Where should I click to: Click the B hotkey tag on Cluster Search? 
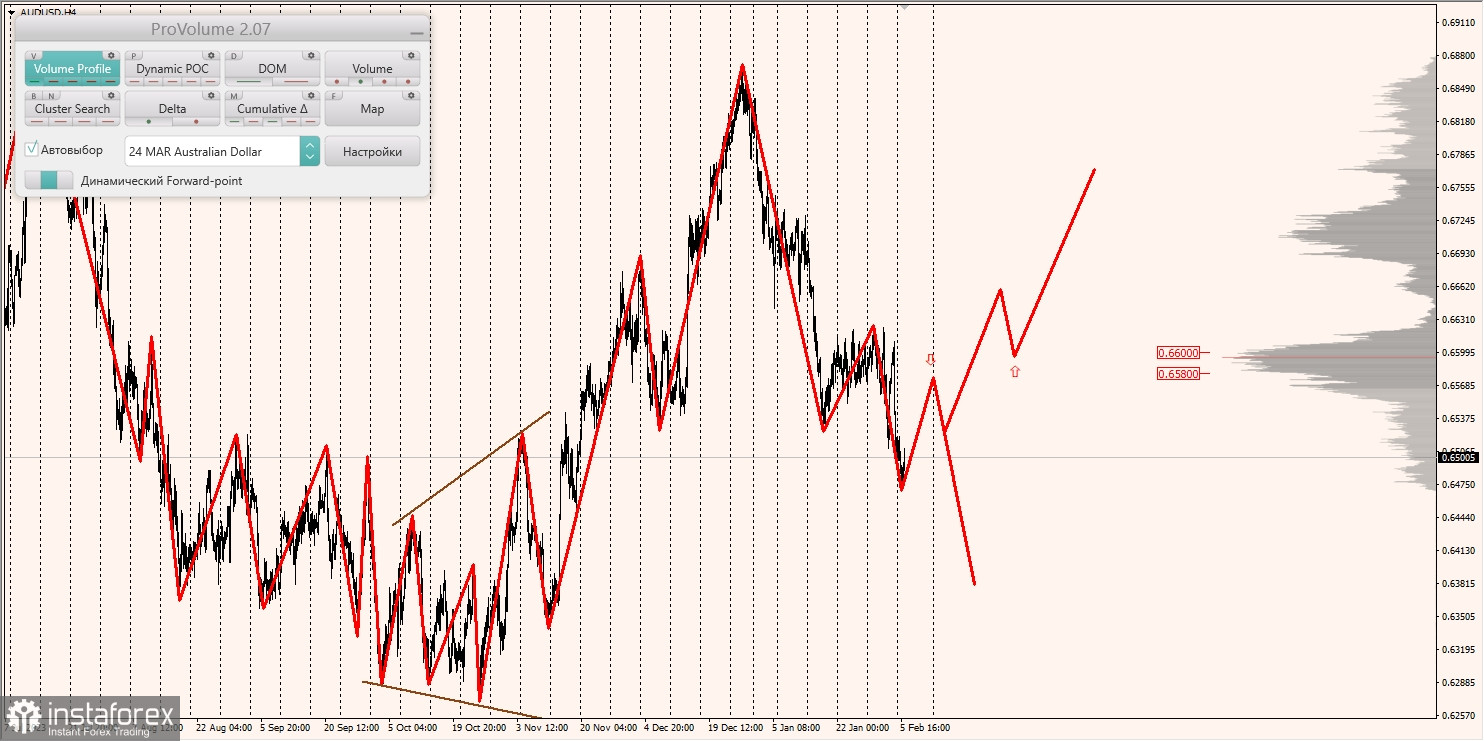[35, 96]
